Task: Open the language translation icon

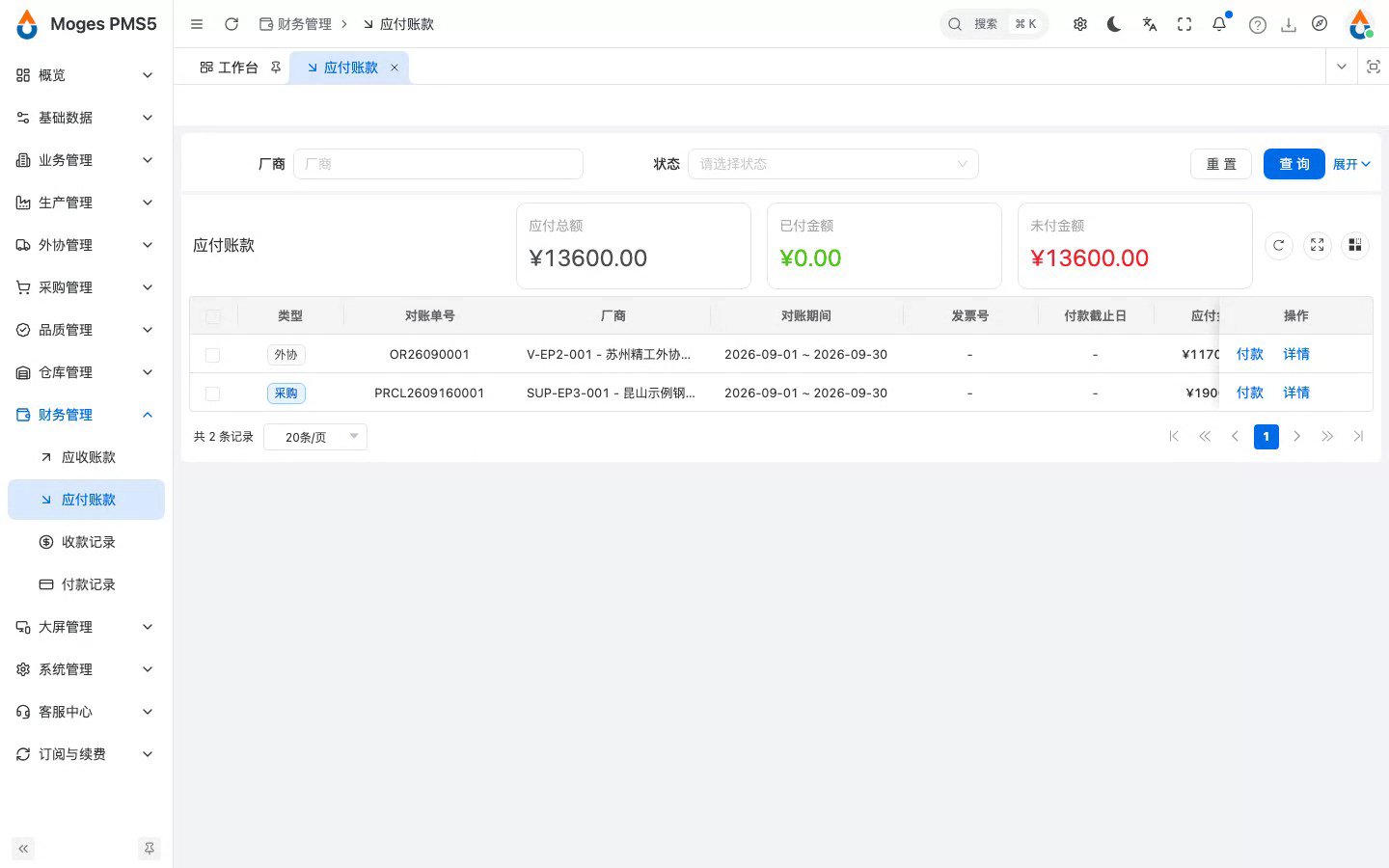Action: tap(1150, 24)
